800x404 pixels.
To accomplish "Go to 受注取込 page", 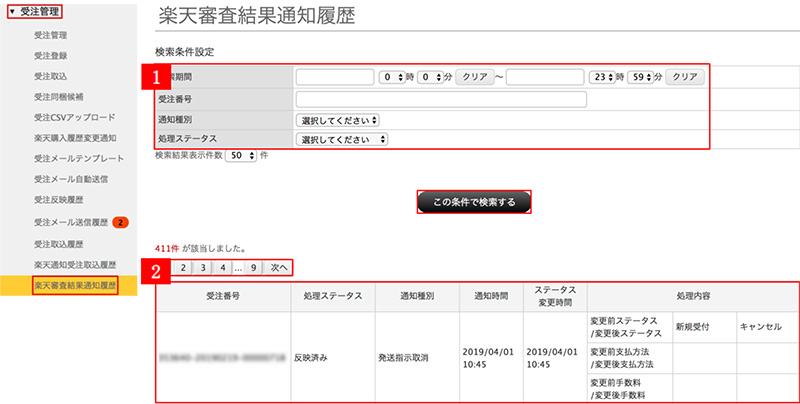I will 51,76.
